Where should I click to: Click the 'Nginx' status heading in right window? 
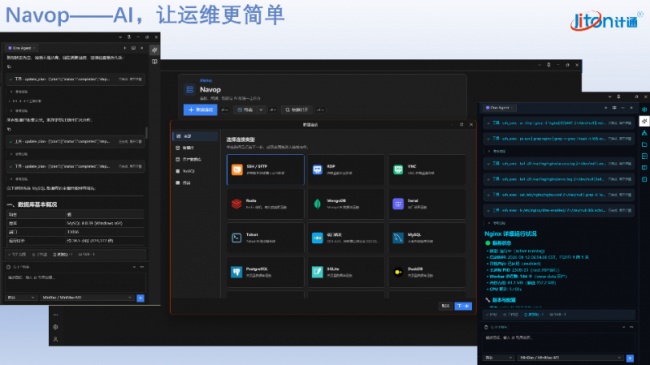point(511,234)
